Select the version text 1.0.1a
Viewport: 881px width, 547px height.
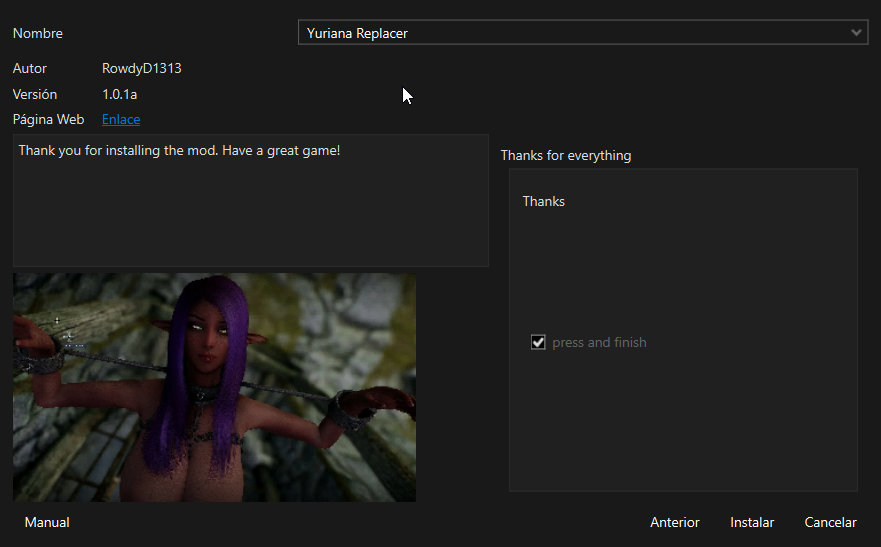pyautogui.click(x=120, y=94)
